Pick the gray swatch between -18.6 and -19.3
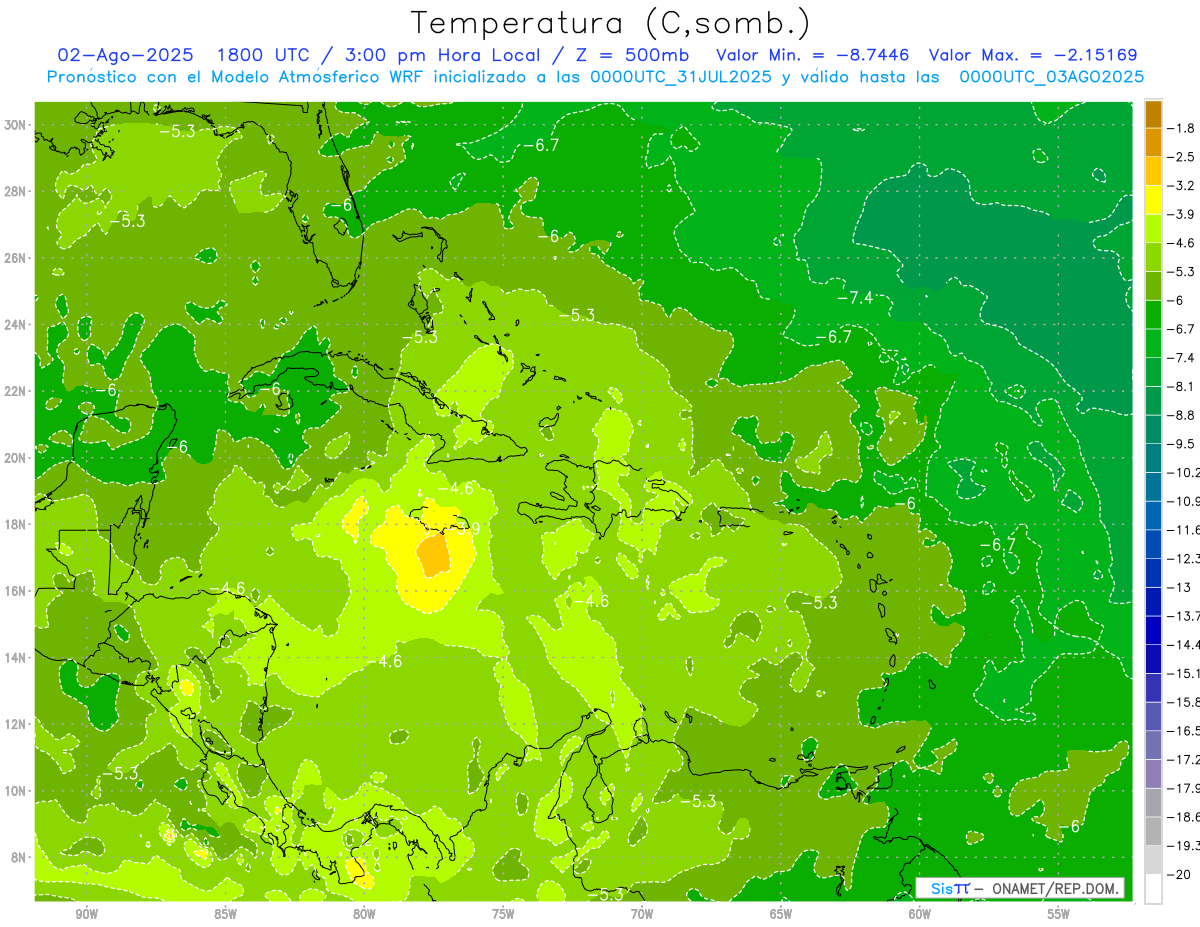The width and height of the screenshot is (1200, 927). point(1153,831)
